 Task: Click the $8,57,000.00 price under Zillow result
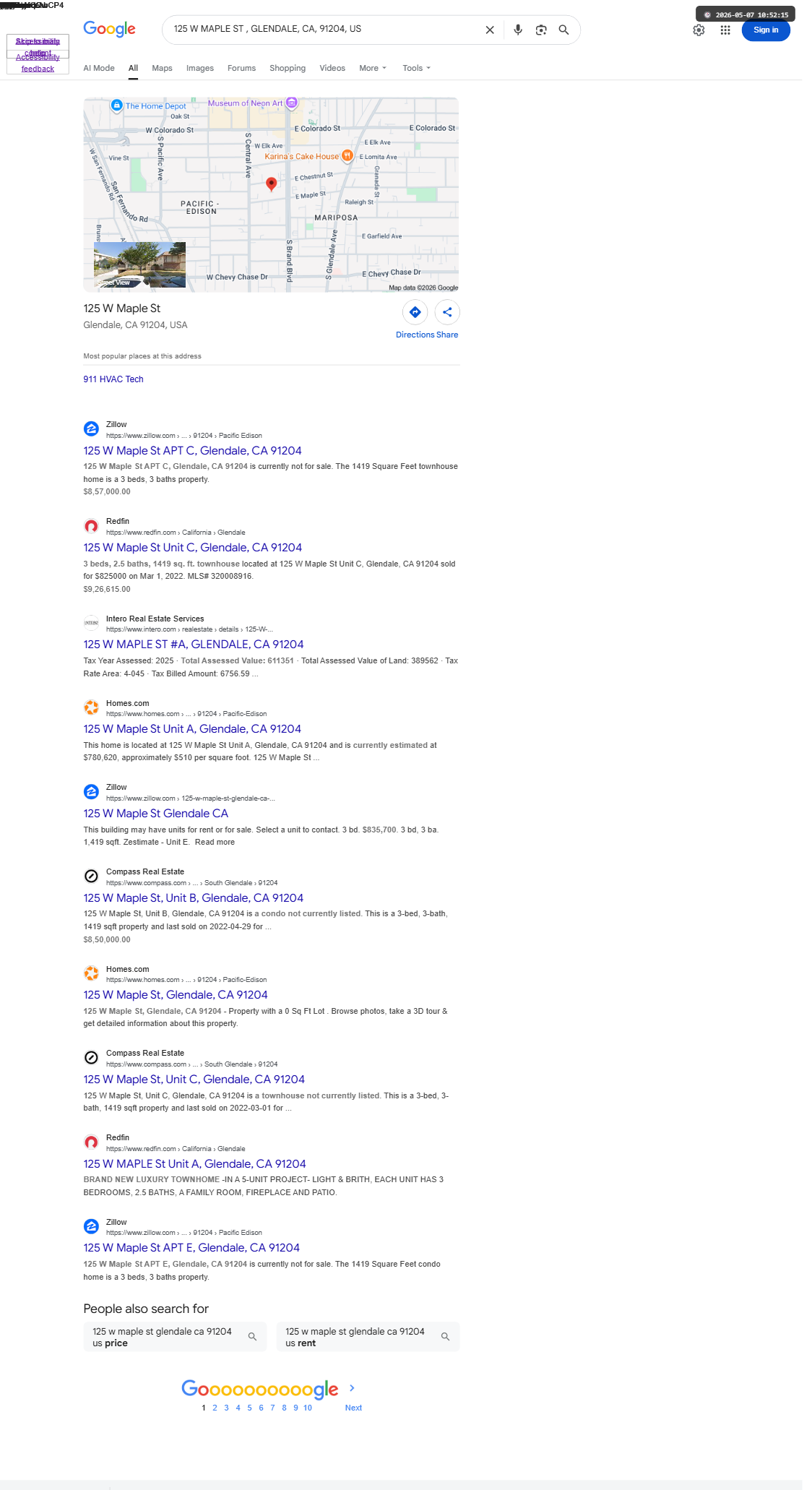[x=107, y=492]
